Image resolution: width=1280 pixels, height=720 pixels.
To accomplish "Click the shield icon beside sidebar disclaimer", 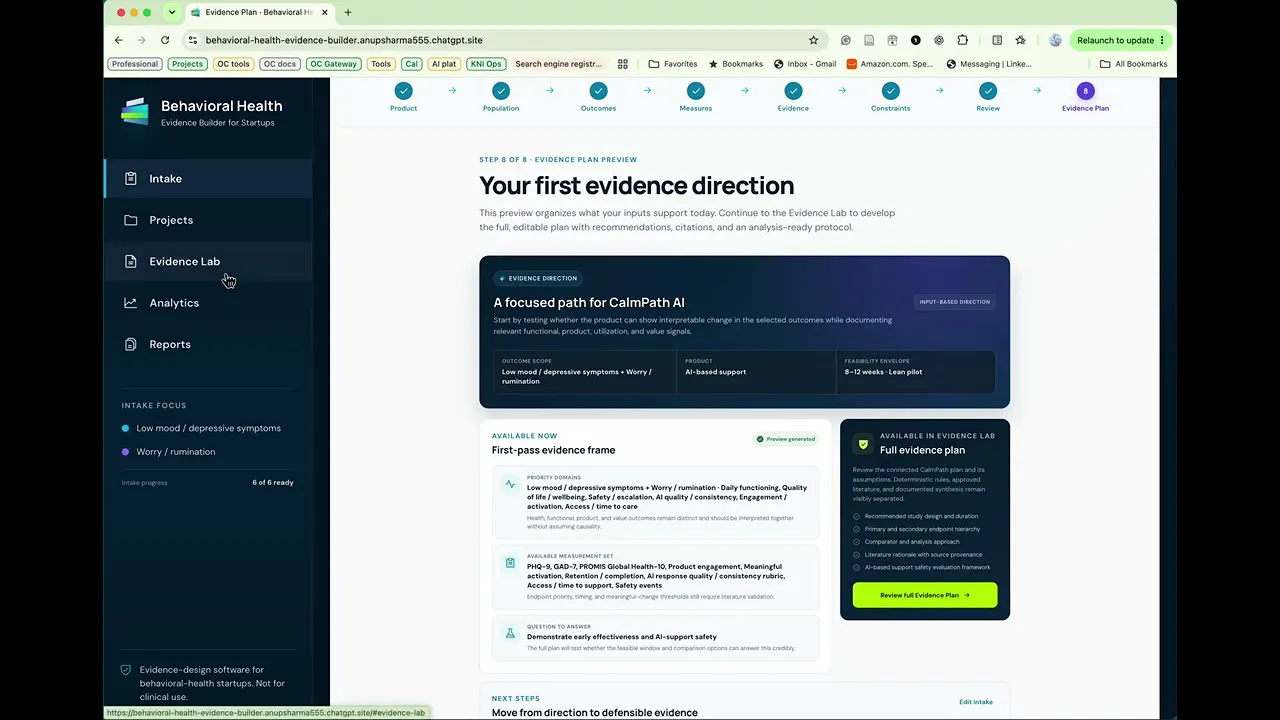I will click(125, 670).
